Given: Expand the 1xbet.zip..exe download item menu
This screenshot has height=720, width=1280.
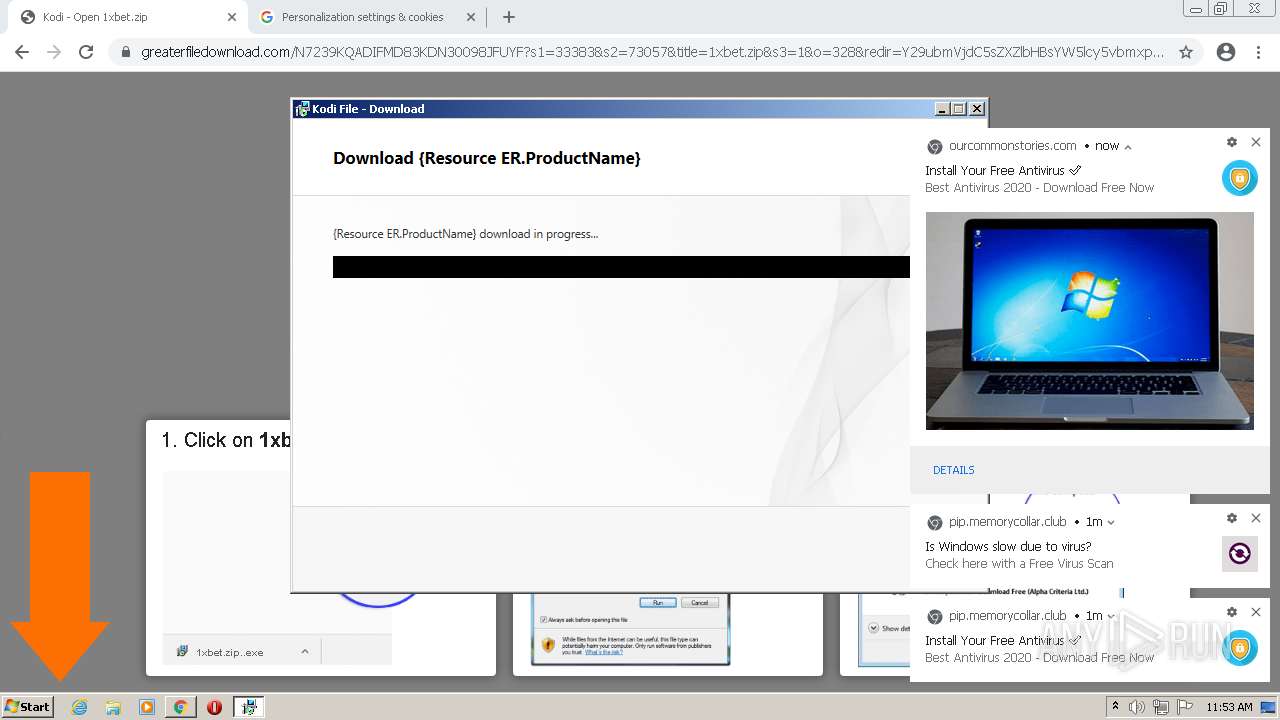Looking at the screenshot, I should tap(305, 651).
